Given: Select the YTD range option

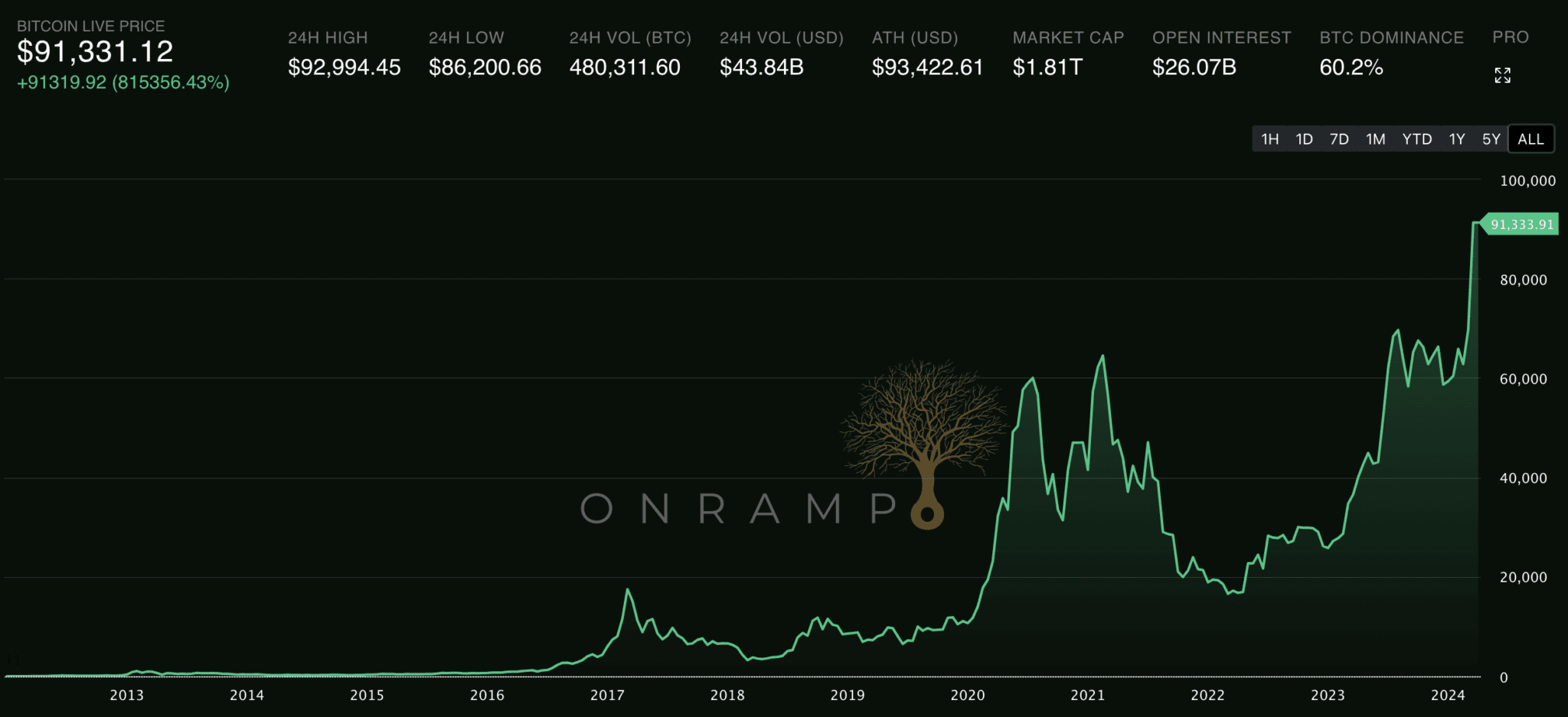Looking at the screenshot, I should [x=1416, y=139].
